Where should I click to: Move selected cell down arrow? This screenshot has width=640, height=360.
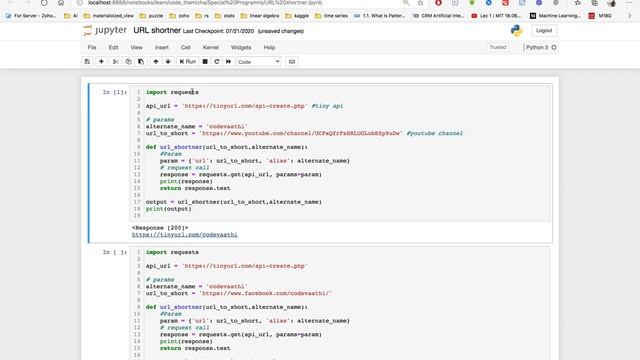(x=168, y=62)
